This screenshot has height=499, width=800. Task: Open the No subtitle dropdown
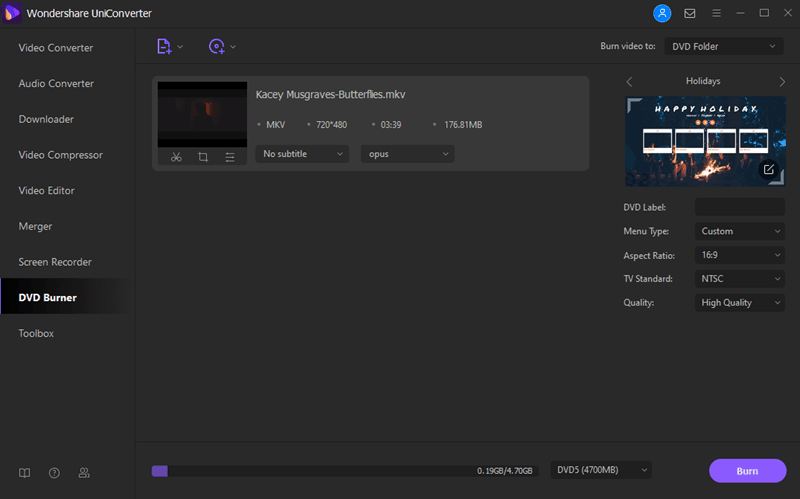[302, 154]
